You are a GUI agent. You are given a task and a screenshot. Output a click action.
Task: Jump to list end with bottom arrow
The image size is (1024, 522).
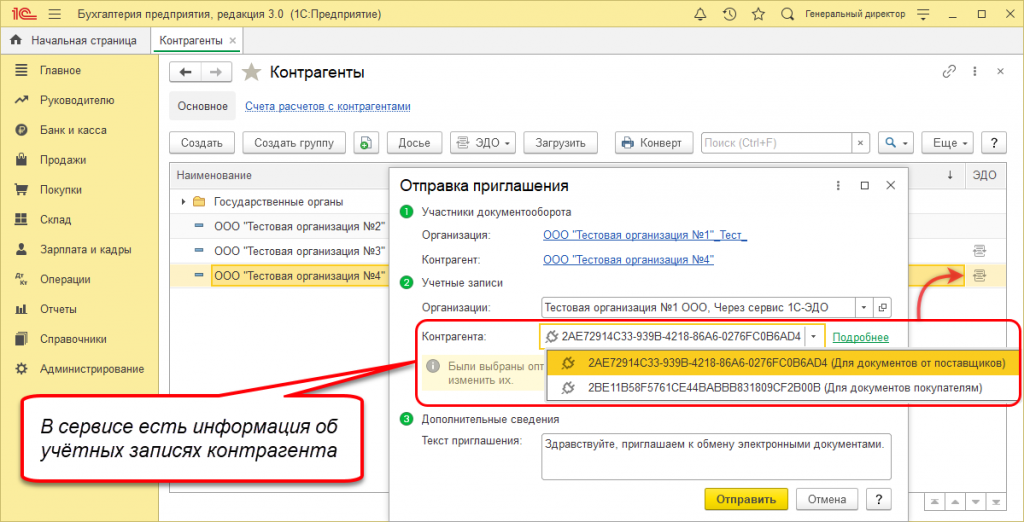(997, 502)
